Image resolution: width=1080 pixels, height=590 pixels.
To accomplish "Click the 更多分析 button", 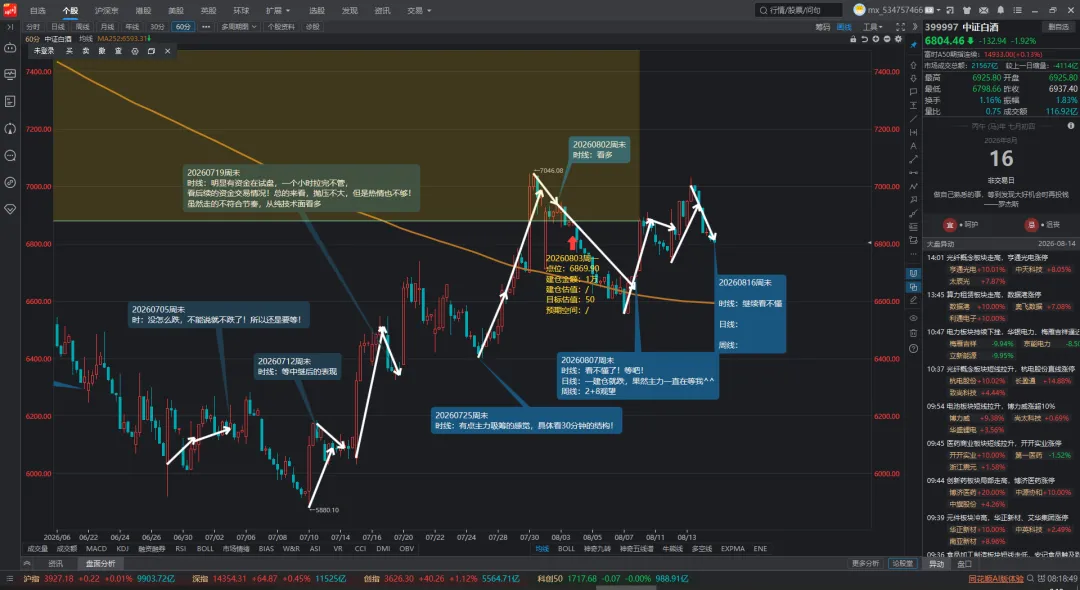I will 865,564.
